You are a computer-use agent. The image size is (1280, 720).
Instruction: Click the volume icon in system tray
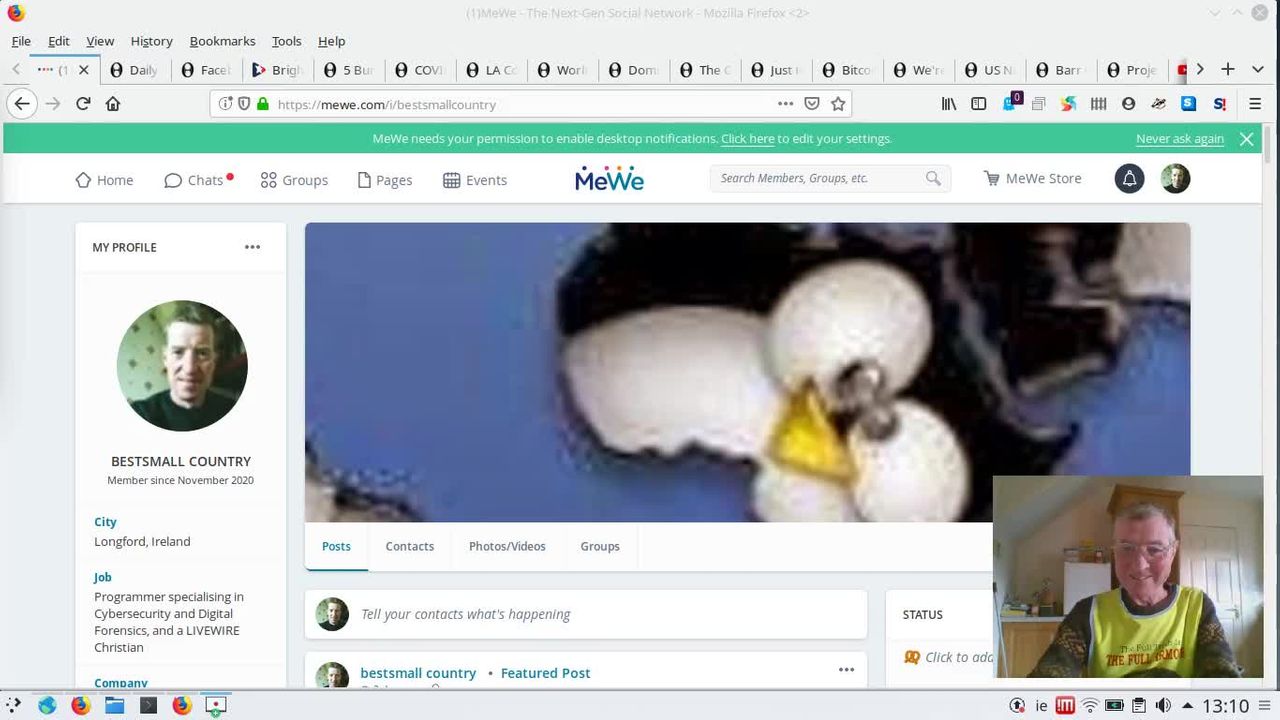1163,706
